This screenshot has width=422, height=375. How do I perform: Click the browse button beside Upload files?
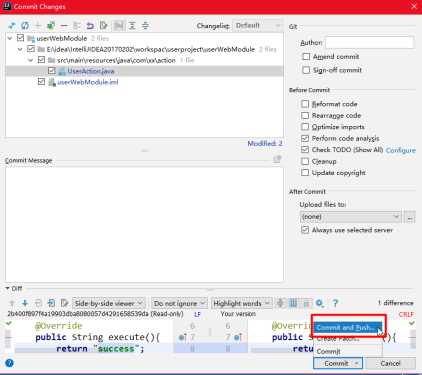pyautogui.click(x=410, y=217)
